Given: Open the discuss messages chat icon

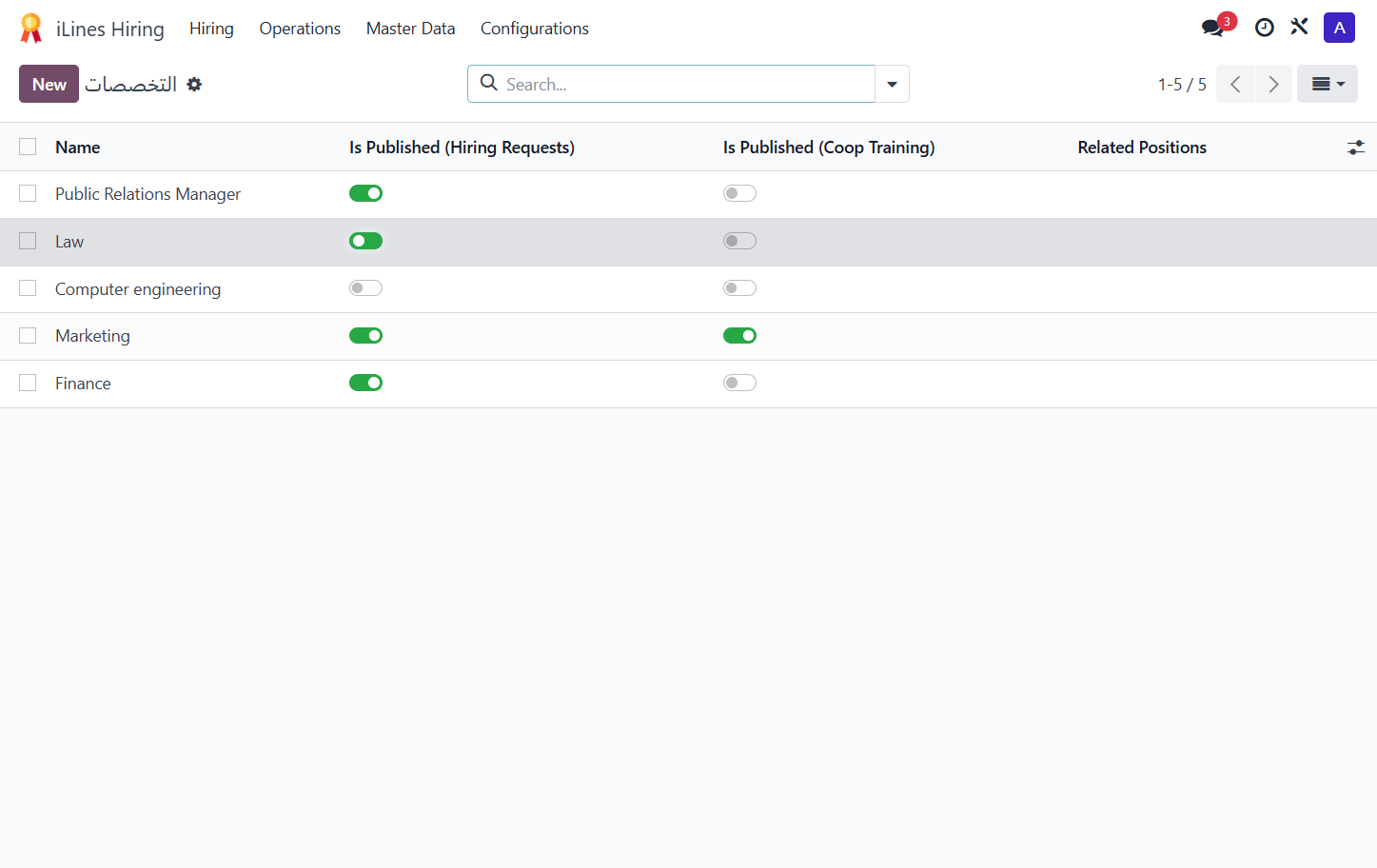Looking at the screenshot, I should point(1213,28).
